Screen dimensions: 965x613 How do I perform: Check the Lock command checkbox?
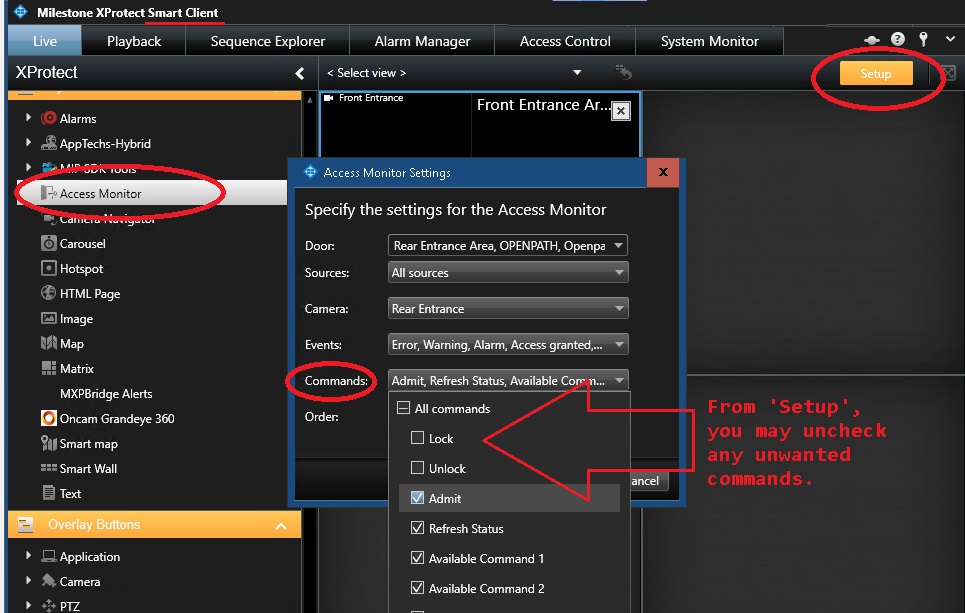click(417, 438)
